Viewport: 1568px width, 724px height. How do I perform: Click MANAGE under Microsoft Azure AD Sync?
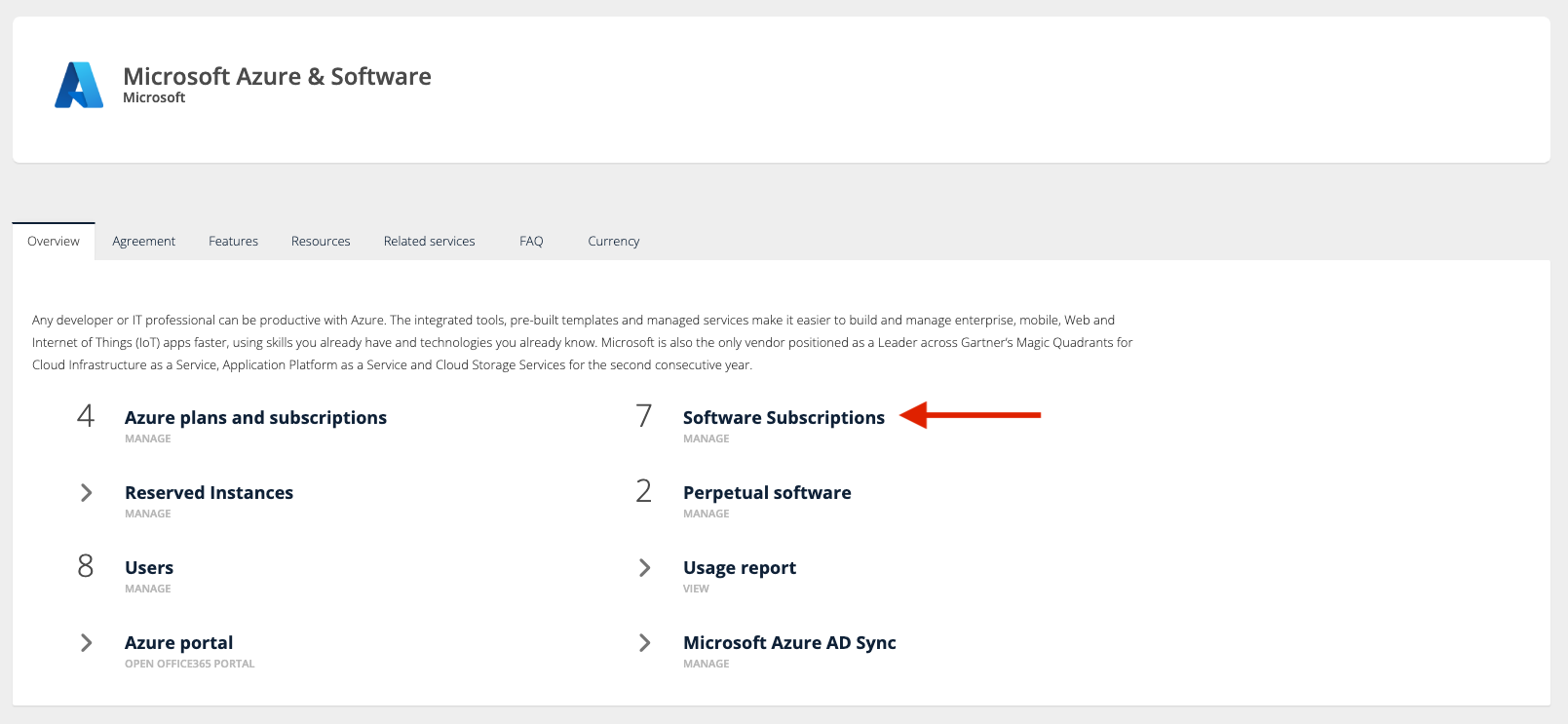[707, 665]
